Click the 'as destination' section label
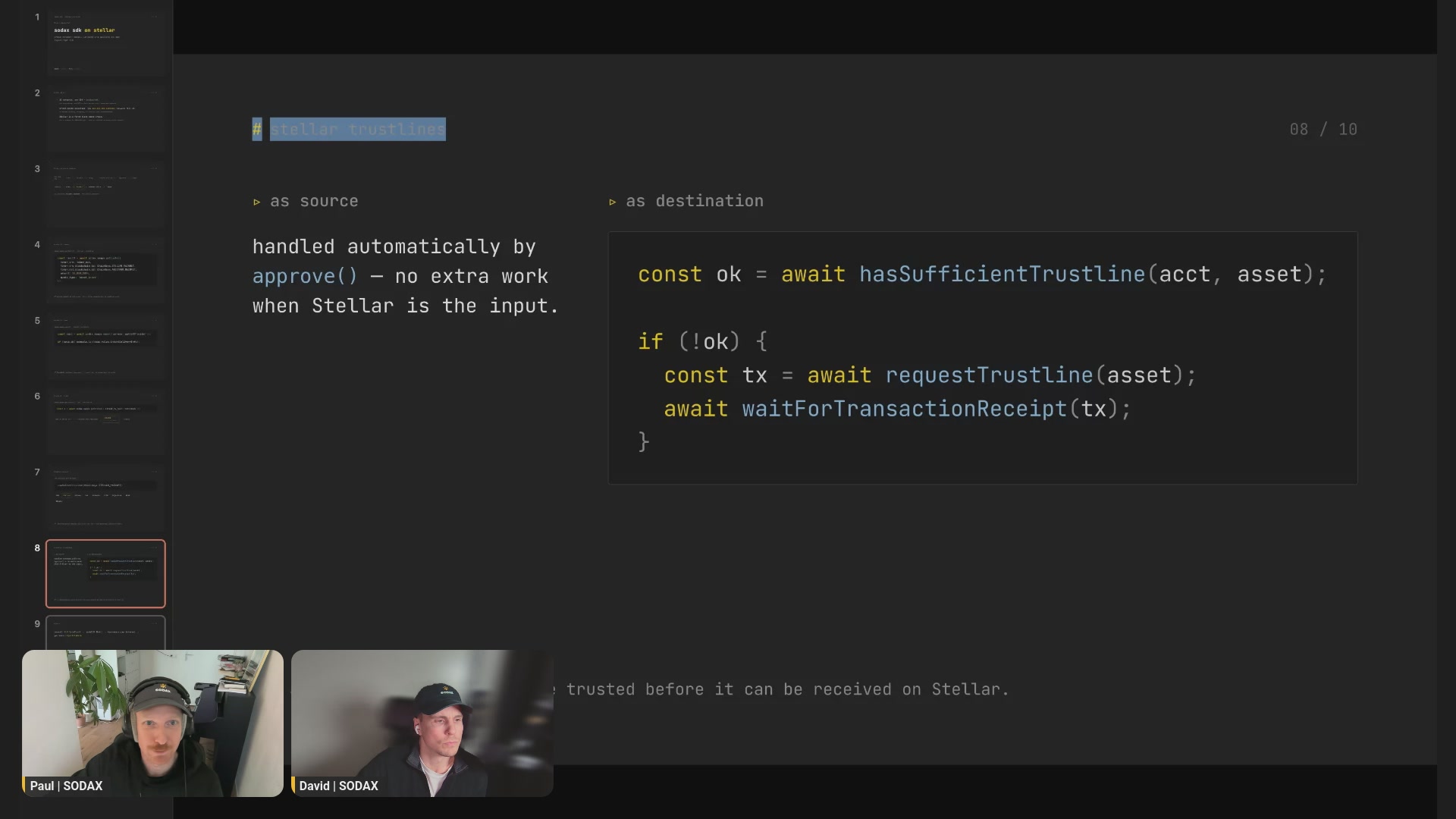1456x819 pixels. (x=694, y=201)
